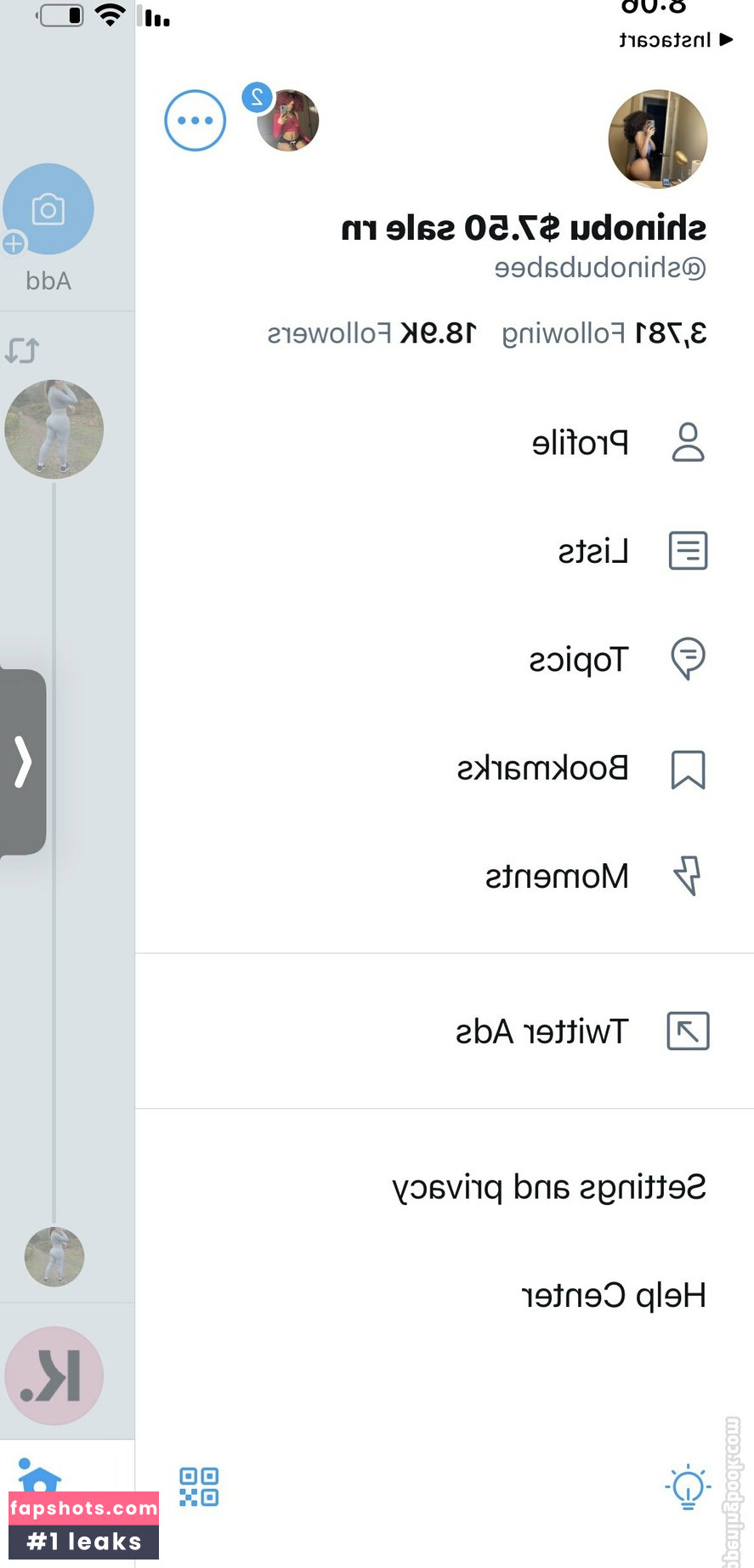Open the three-dot accounts menu
Screen dimensions: 754x1568
pos(196,121)
